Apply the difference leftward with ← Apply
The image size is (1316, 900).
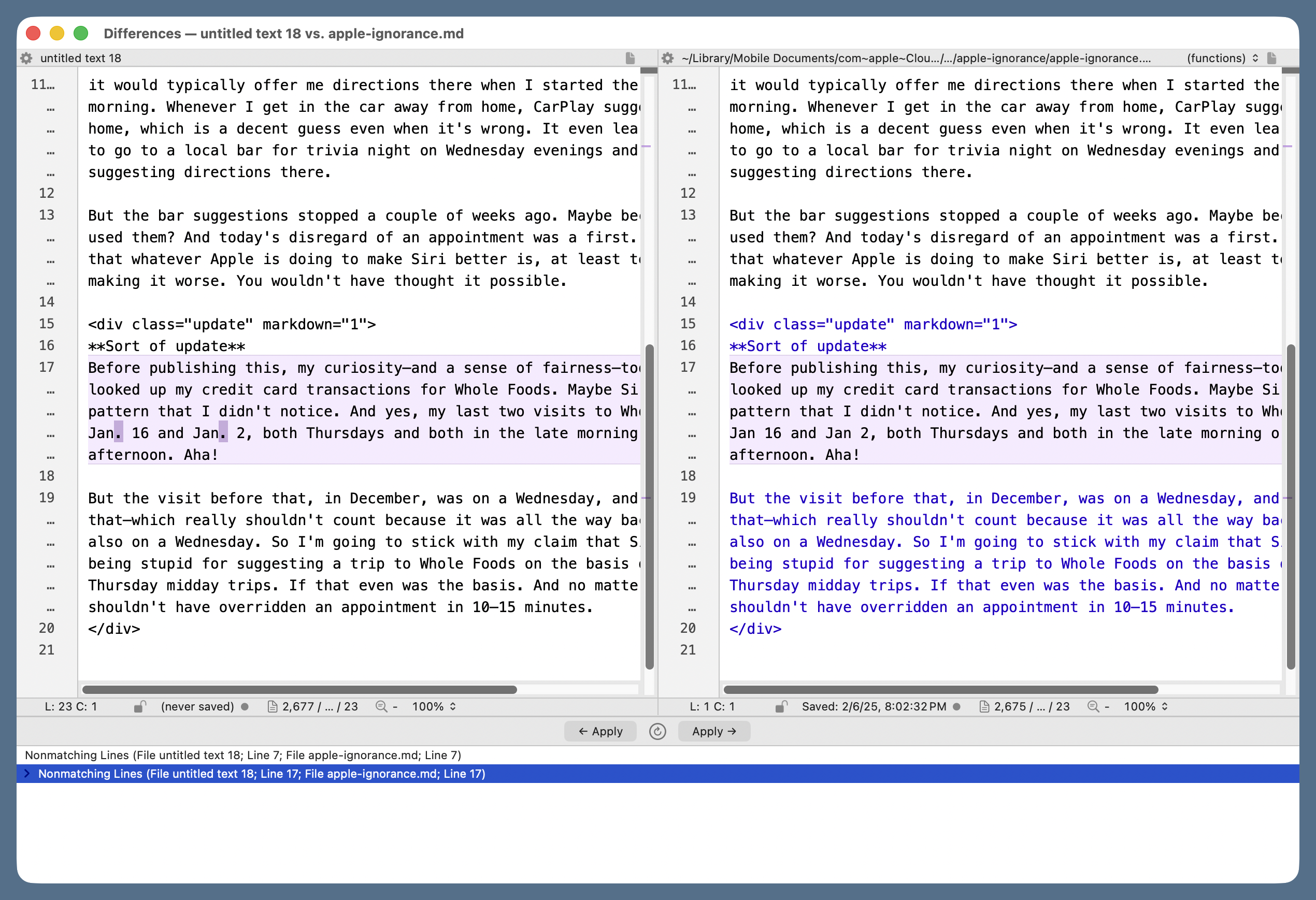[x=600, y=731]
